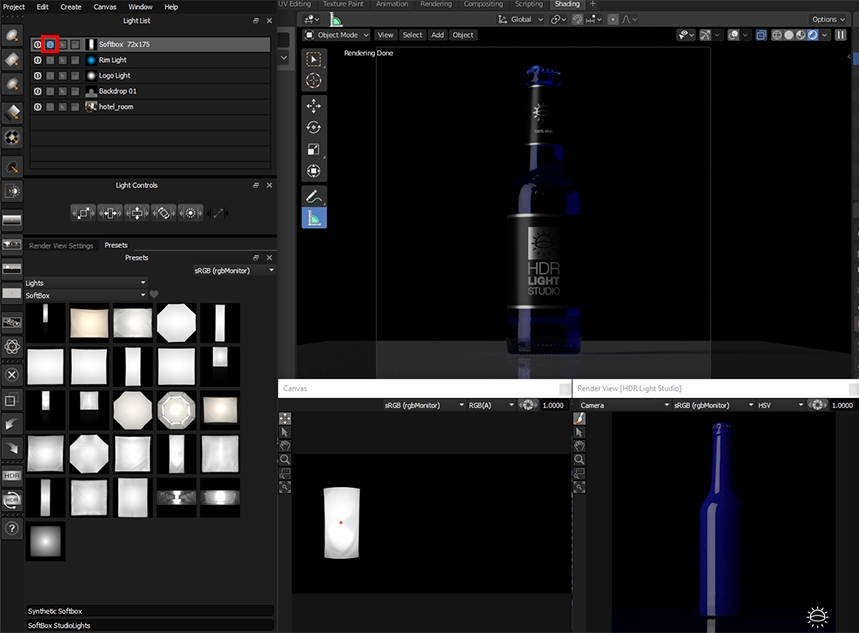Select the LightPaint brush in Render View

(x=579, y=419)
